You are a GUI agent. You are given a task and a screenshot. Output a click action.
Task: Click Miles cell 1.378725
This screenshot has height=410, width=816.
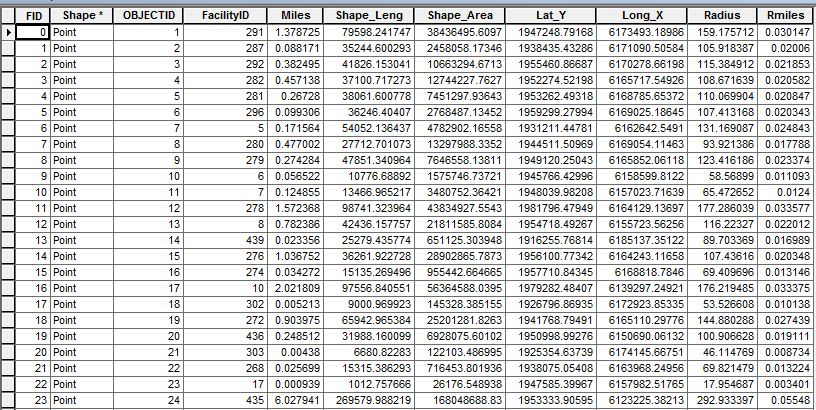pyautogui.click(x=295, y=32)
